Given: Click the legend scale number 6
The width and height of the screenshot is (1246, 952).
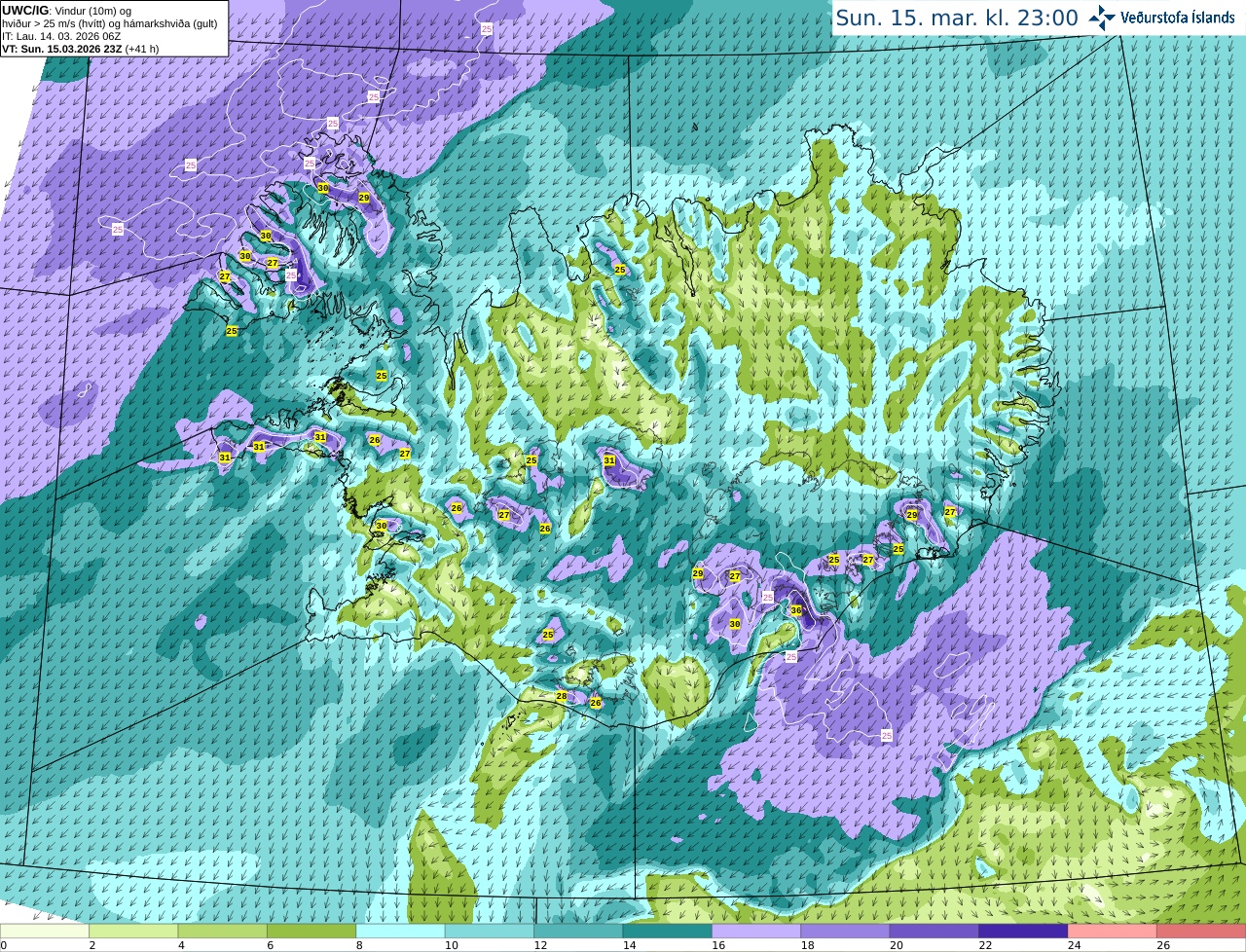Looking at the screenshot, I should tap(270, 945).
